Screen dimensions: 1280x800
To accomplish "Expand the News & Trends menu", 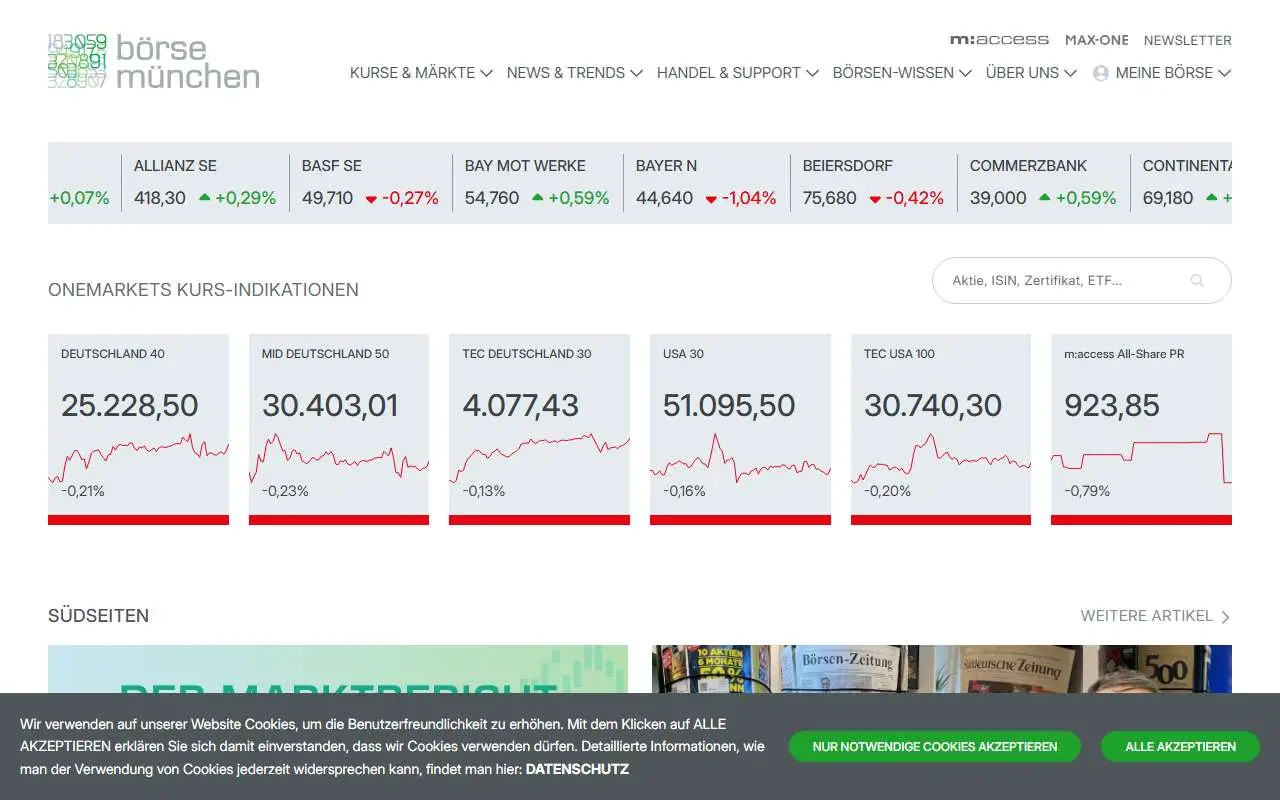I will pos(574,73).
